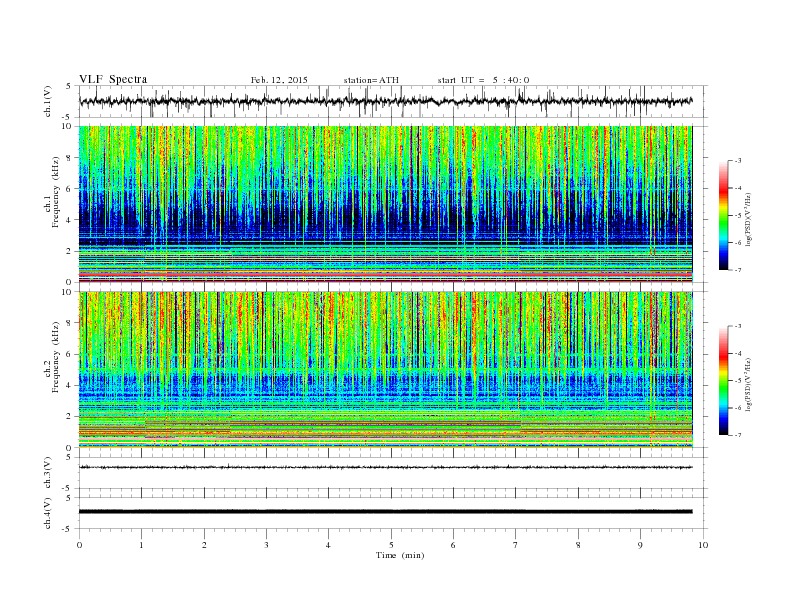Click the "8" tick on the time axis
792x612 pixels.
(578, 545)
